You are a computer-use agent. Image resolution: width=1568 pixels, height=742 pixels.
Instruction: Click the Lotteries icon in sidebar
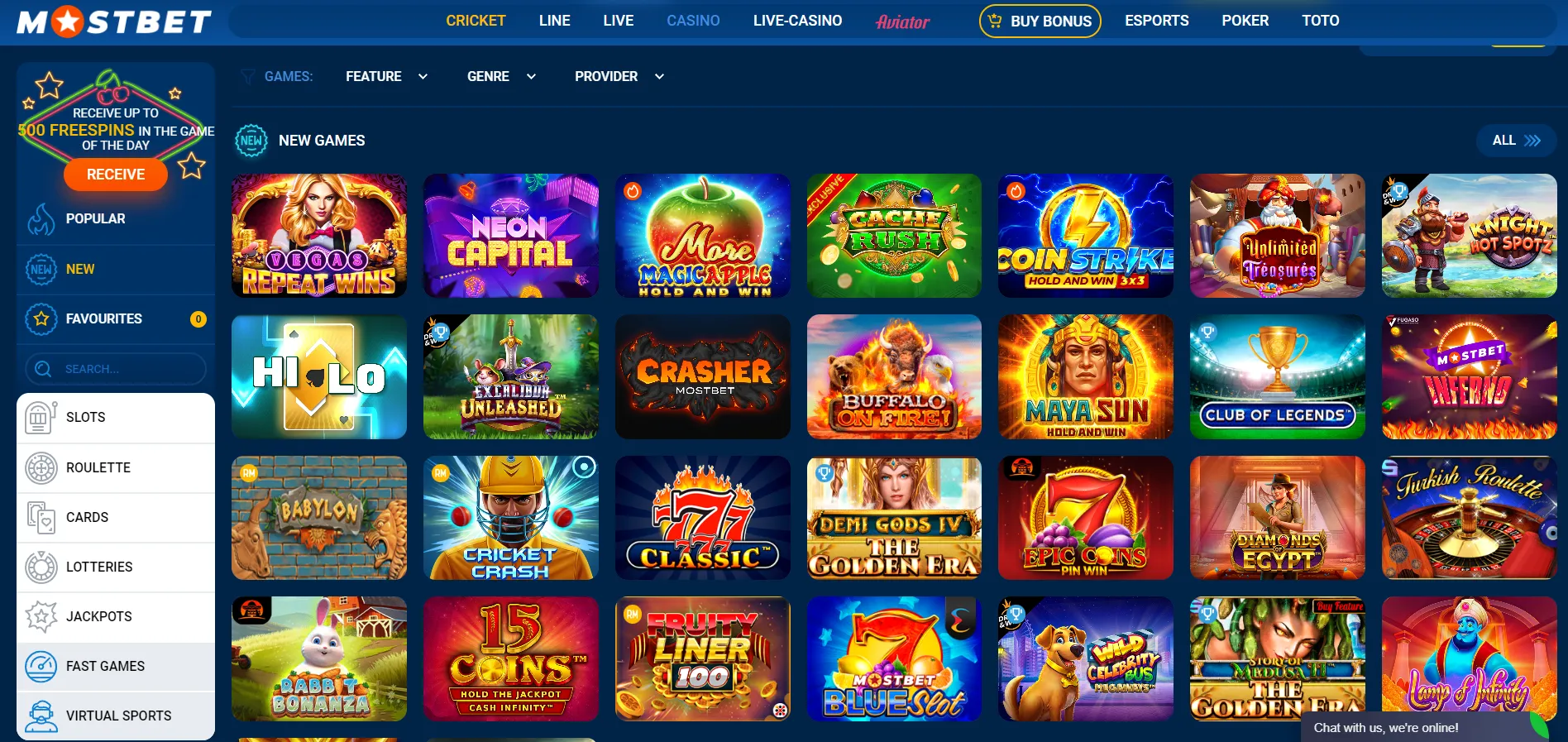tap(41, 567)
